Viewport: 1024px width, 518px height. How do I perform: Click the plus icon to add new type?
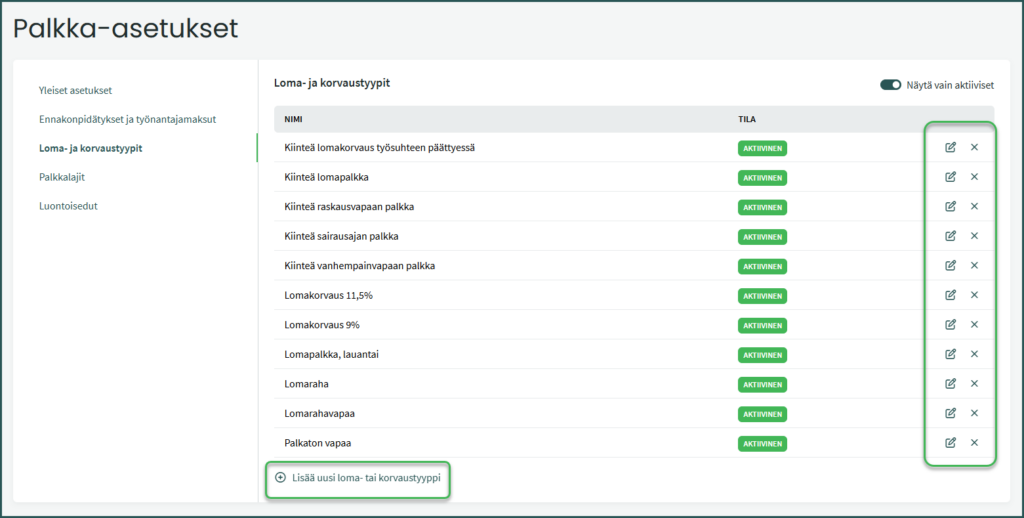(280, 478)
